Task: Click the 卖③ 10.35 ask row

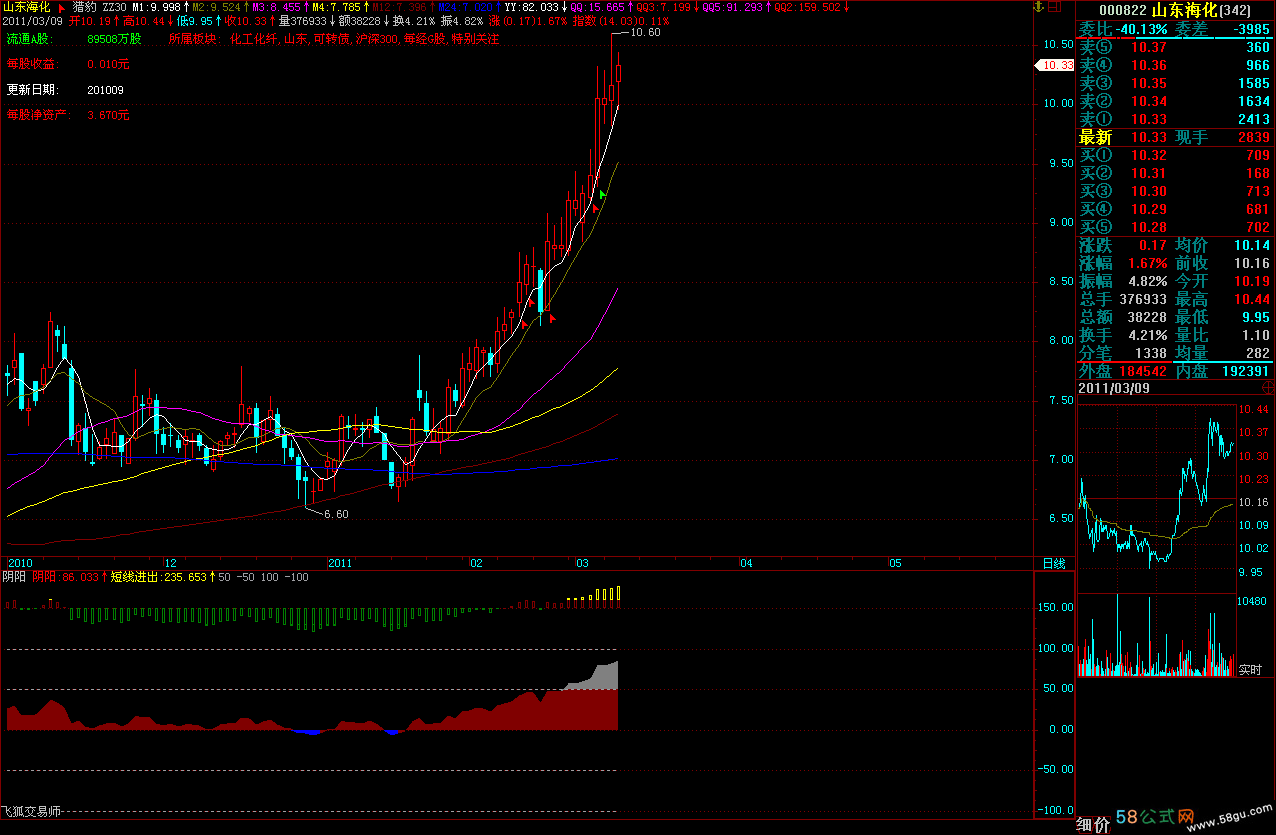Action: pyautogui.click(x=1175, y=84)
